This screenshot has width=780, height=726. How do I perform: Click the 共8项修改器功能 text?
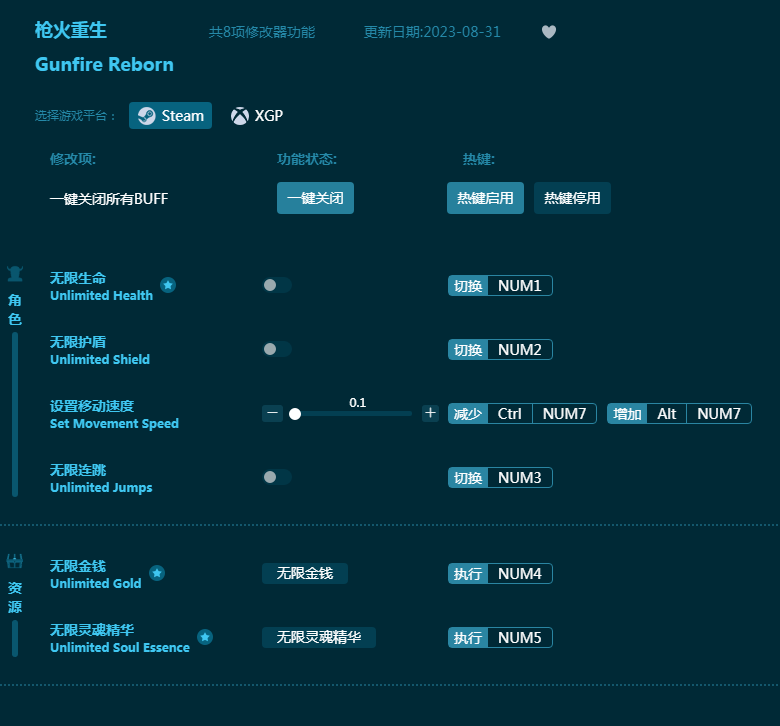coord(262,32)
